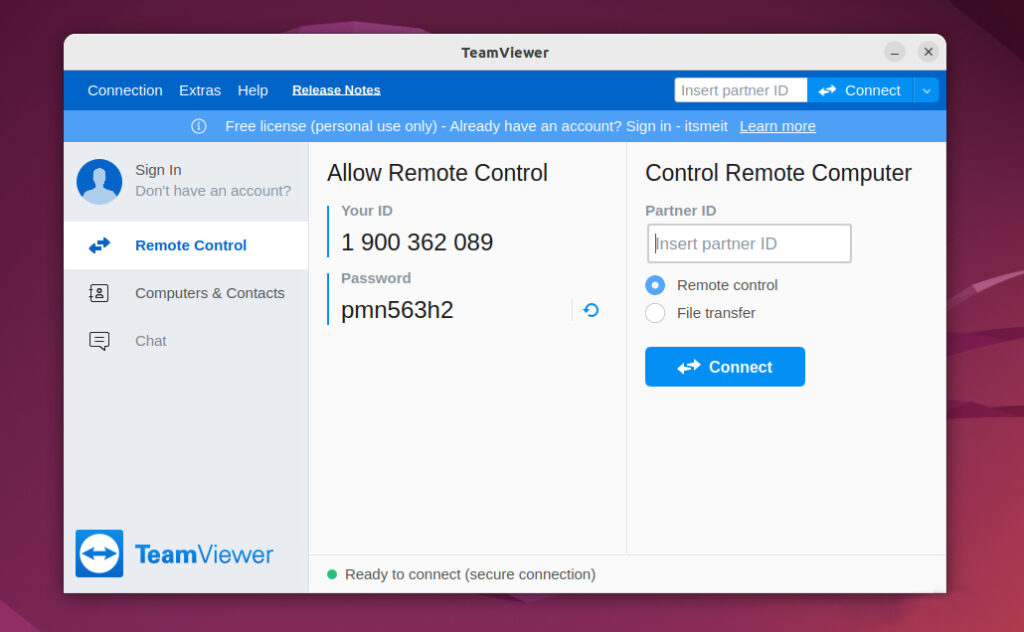The height and width of the screenshot is (632, 1024).
Task: Click the Sign In avatar icon
Action: (98, 182)
